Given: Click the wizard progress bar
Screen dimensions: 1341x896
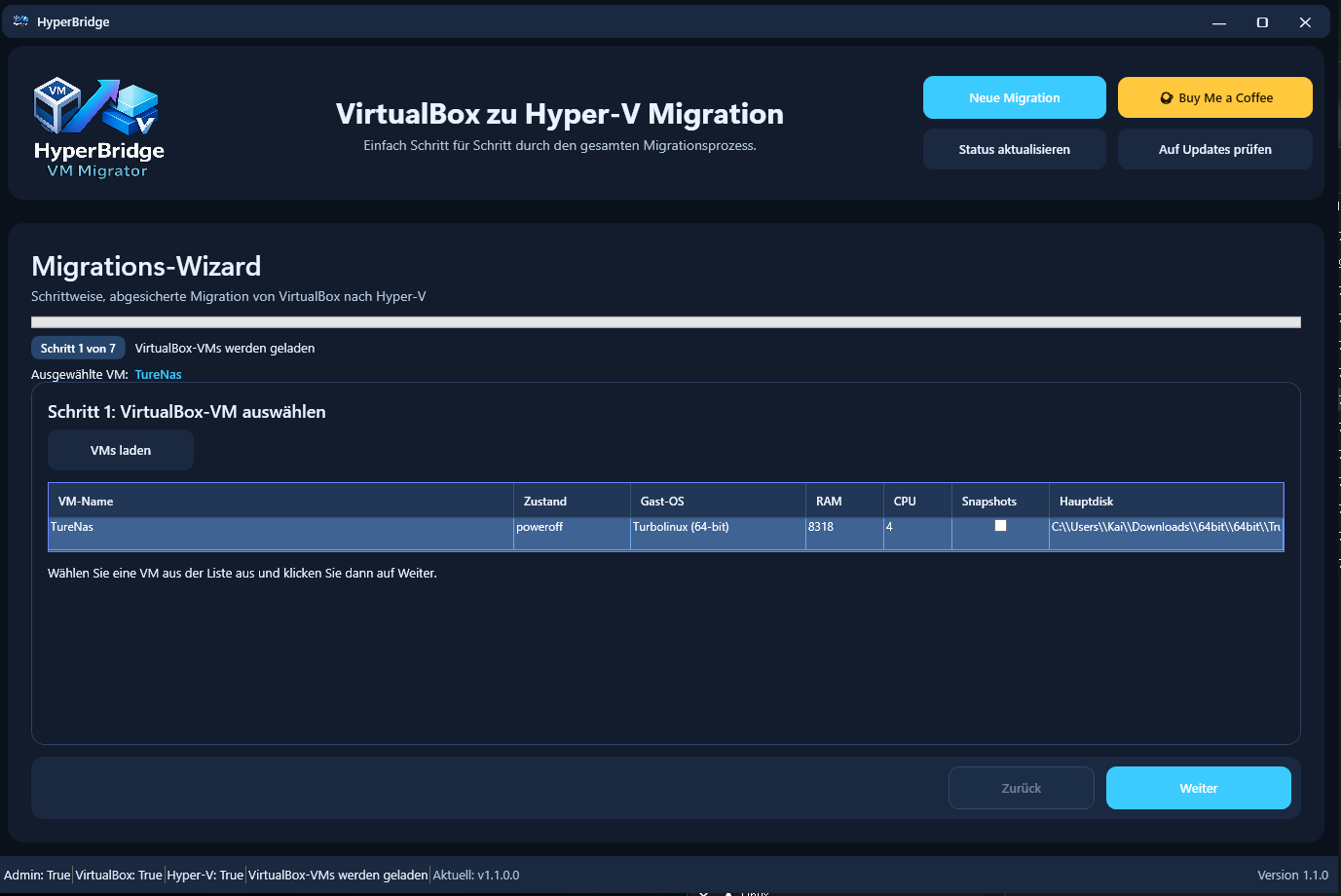Looking at the screenshot, I should coord(666,320).
